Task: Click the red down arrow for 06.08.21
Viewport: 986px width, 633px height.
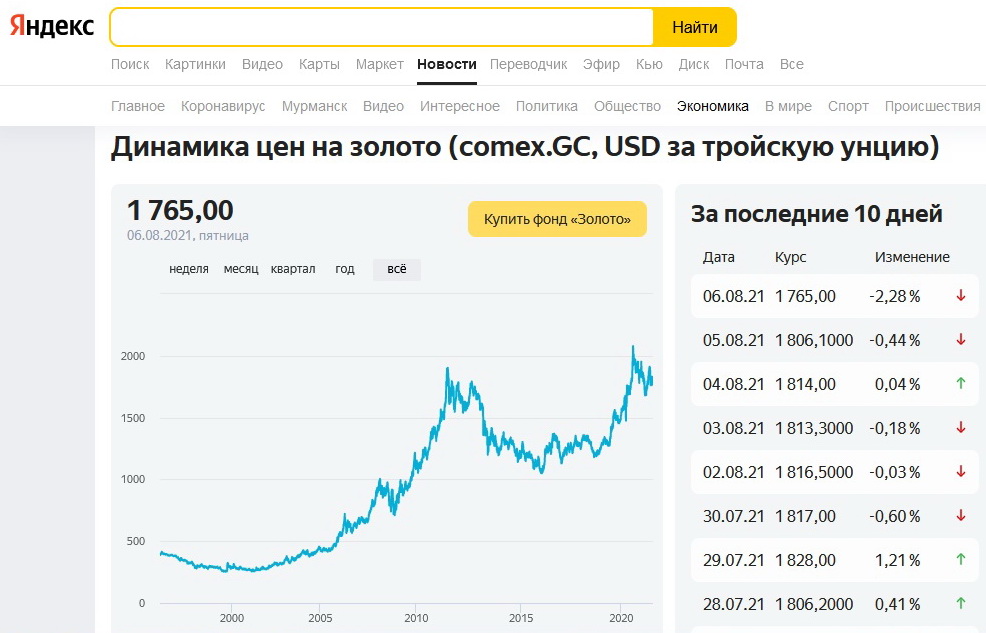Action: pos(961,296)
